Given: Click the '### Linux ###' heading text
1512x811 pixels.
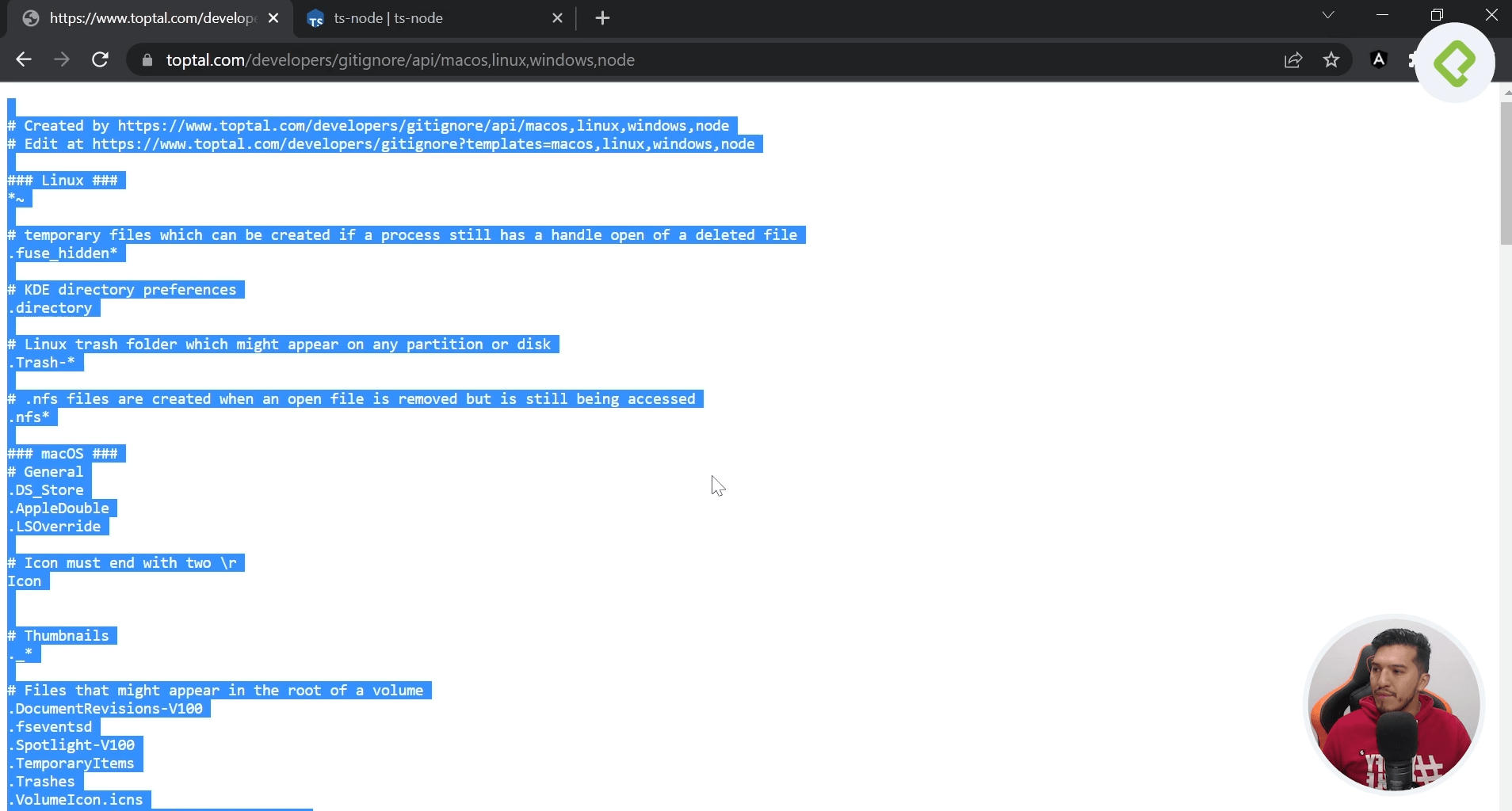Looking at the screenshot, I should tap(63, 181).
